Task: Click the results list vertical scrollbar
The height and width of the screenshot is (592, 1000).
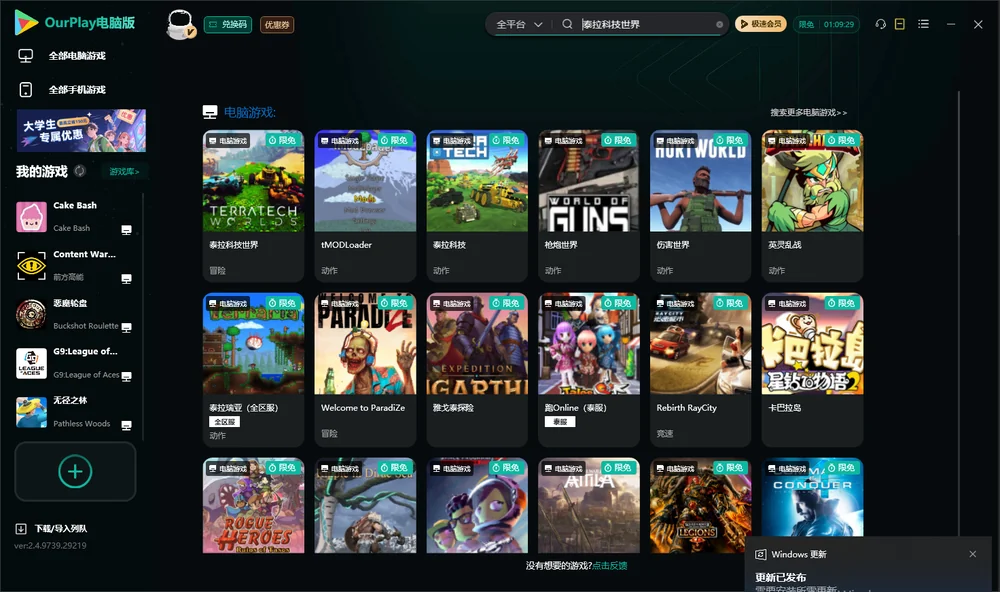Action: pos(959,313)
